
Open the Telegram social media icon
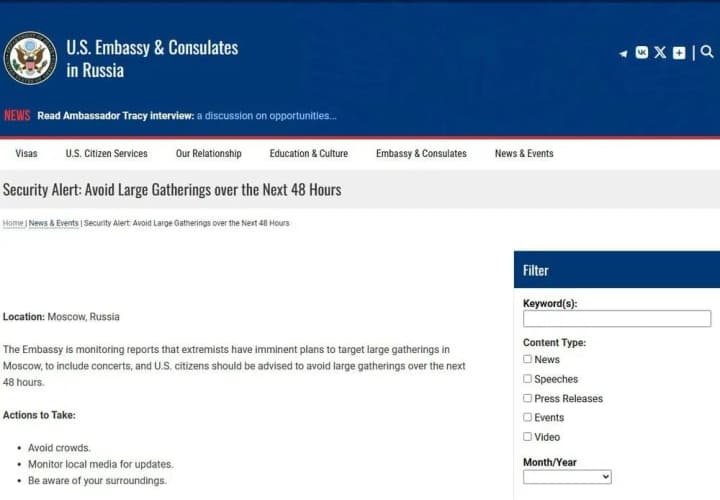623,53
